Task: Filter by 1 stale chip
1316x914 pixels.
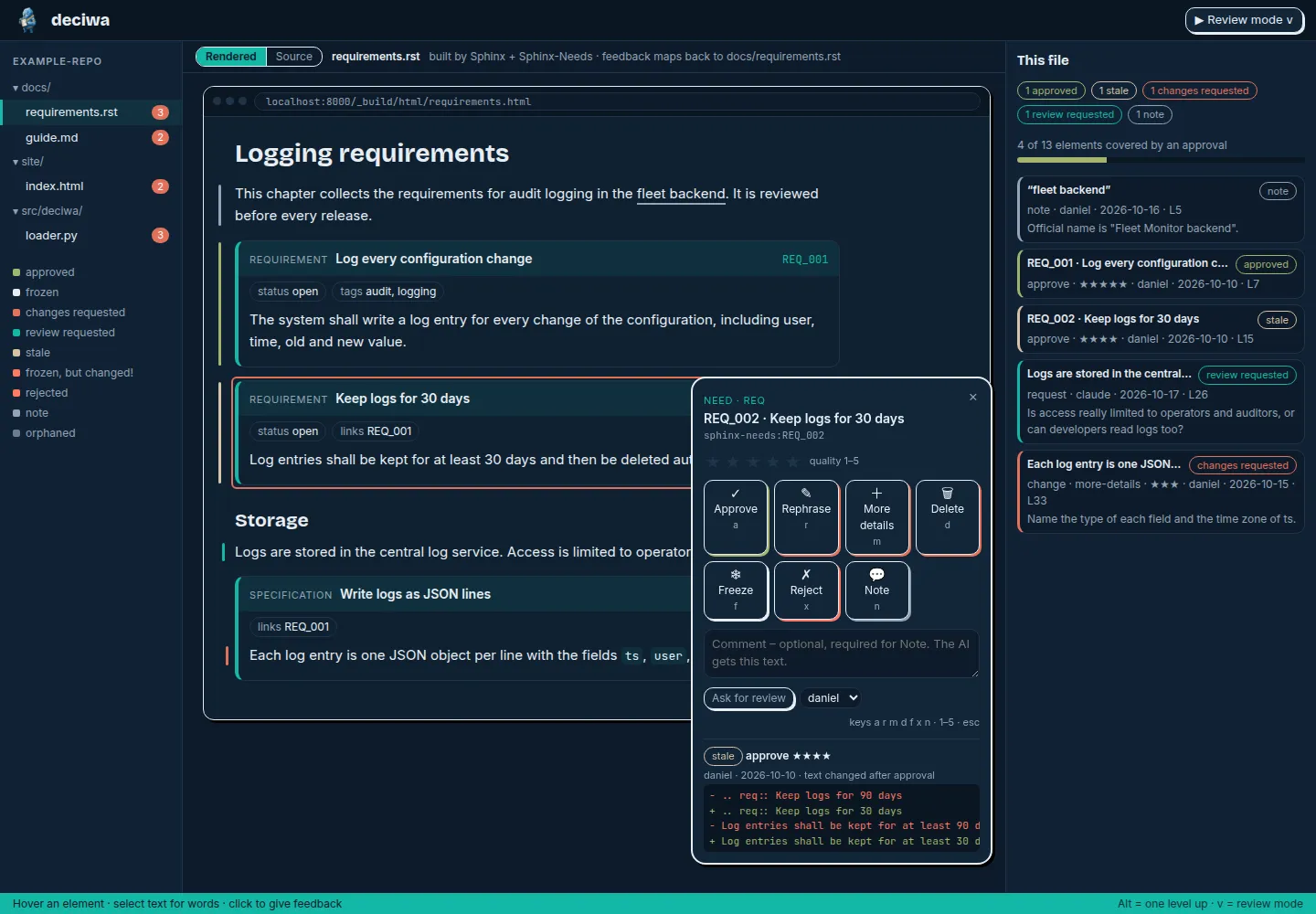Action: tap(1114, 90)
